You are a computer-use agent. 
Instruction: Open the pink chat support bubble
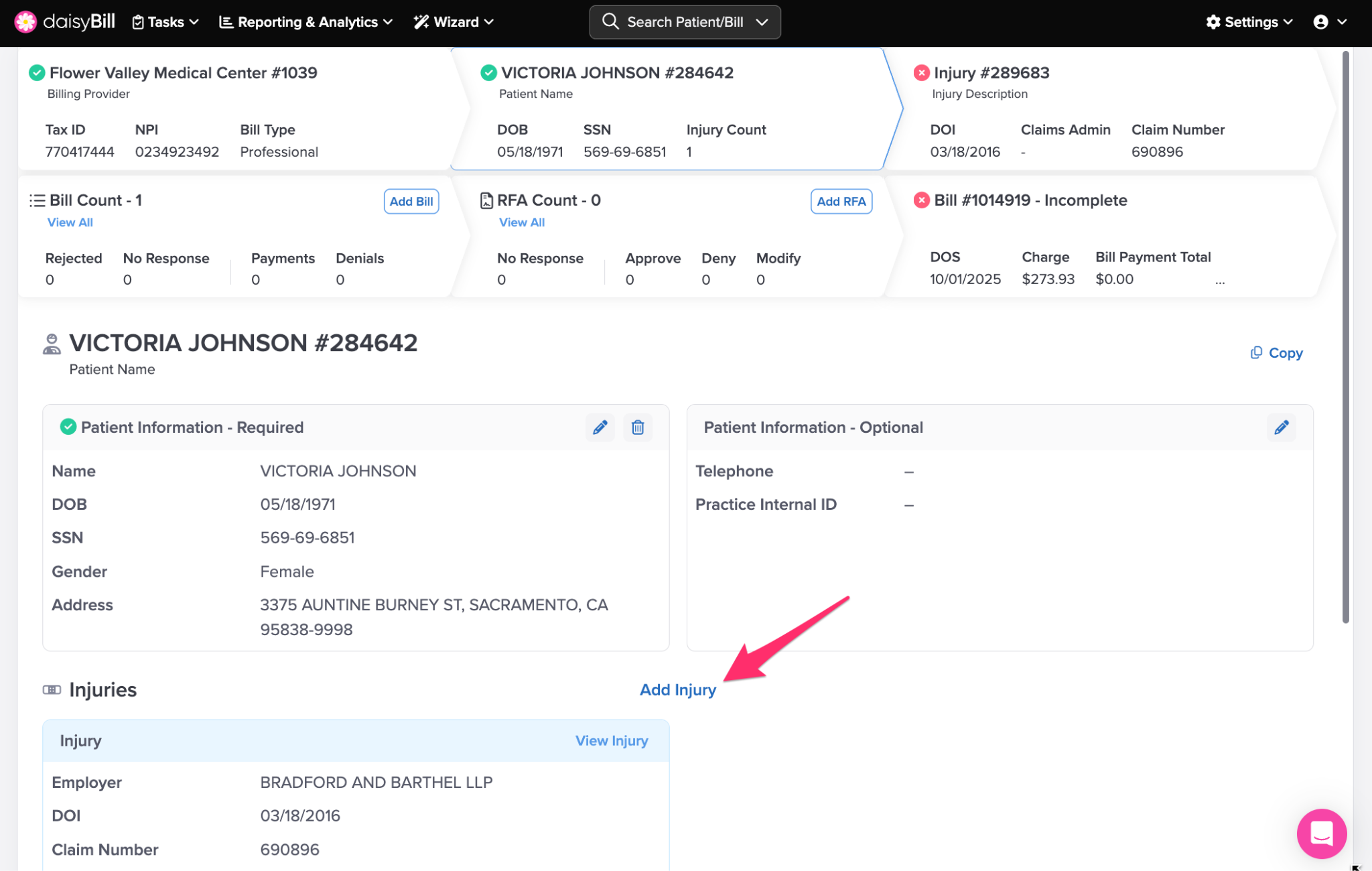[1321, 833]
